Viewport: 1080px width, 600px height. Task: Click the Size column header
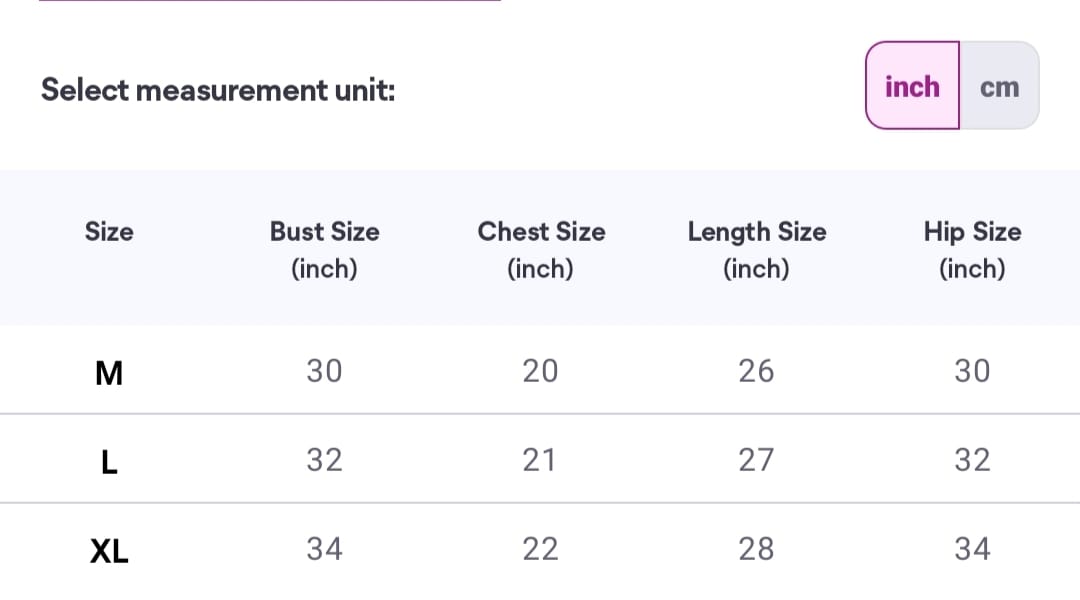(109, 232)
